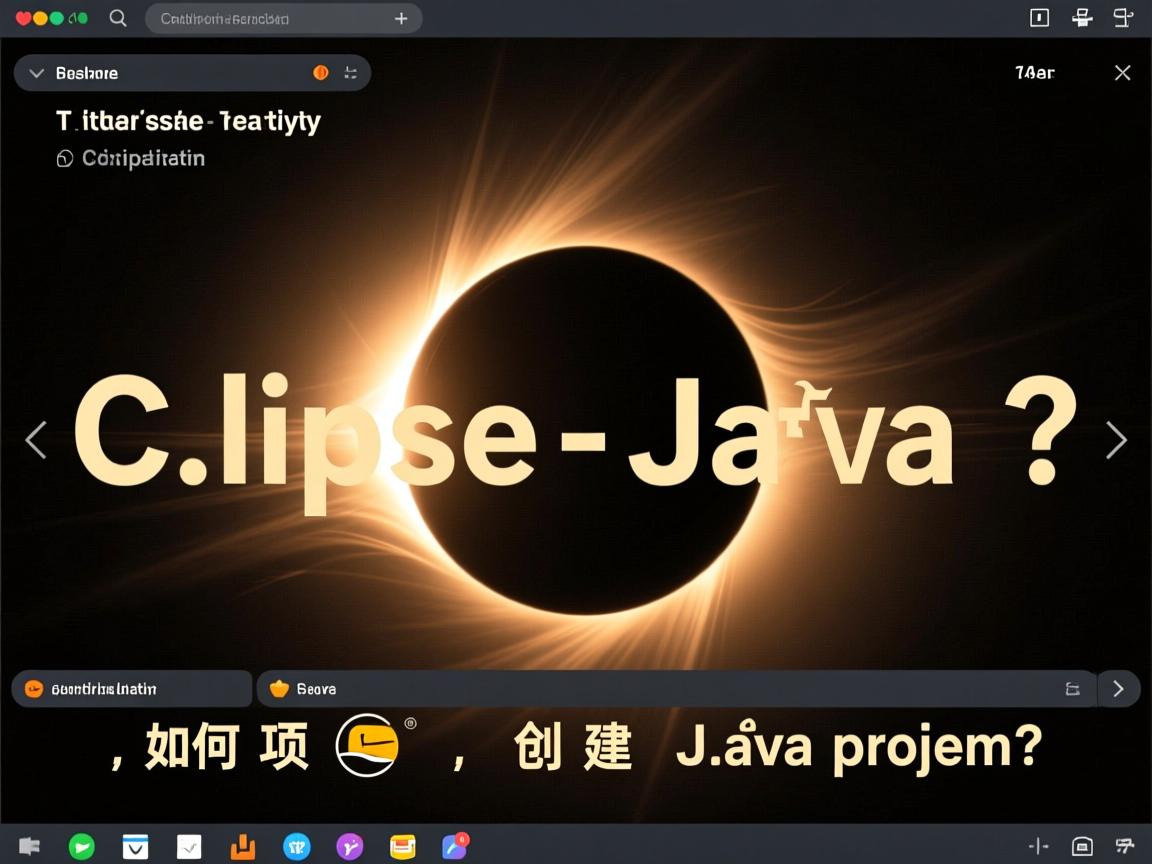The height and width of the screenshot is (864, 1152).
Task: Launch the green play app from the taskbar
Action: pos(82,846)
